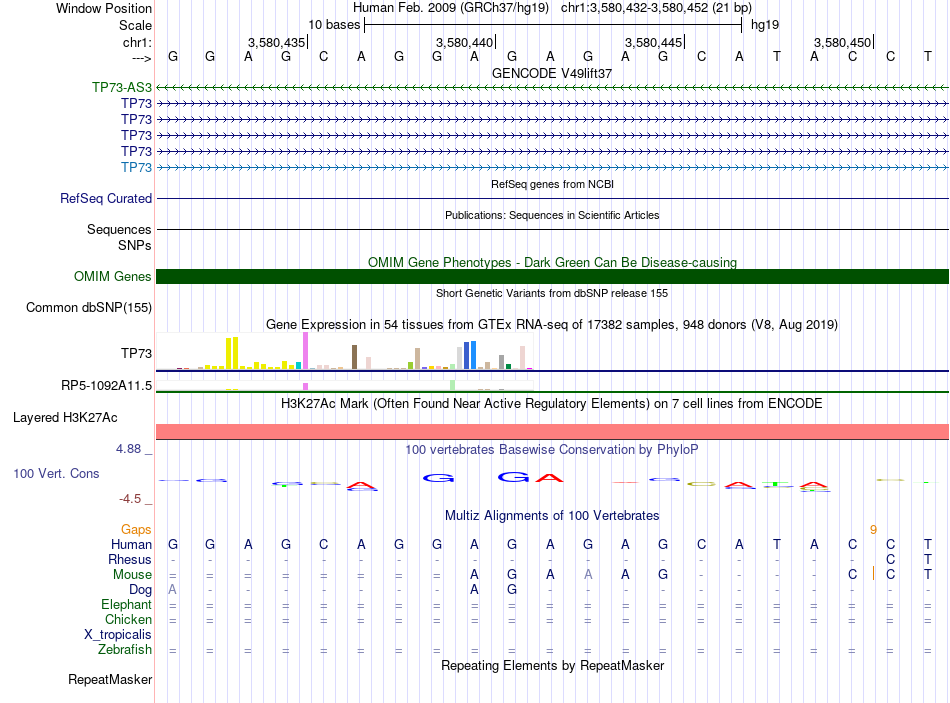Click the strand direction arrow label
This screenshot has width=950, height=703.
pyautogui.click(x=141, y=58)
